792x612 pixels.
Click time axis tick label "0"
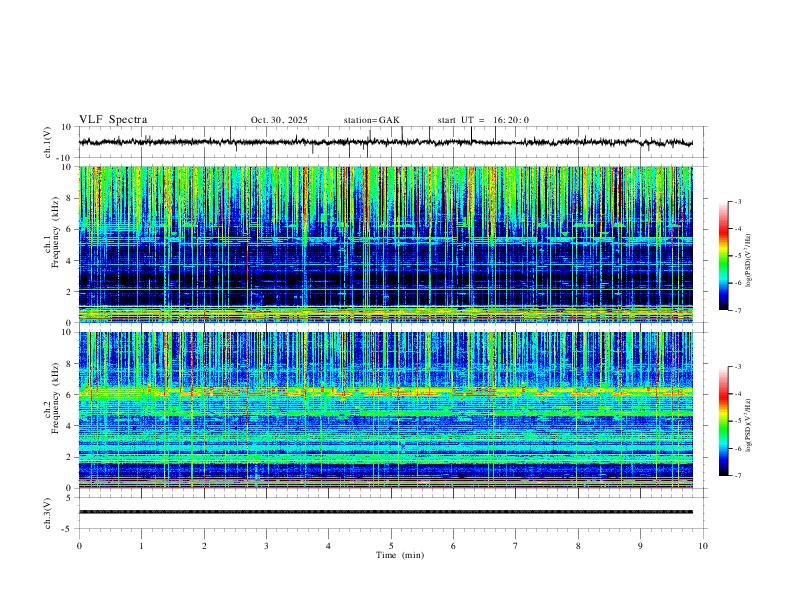point(79,546)
